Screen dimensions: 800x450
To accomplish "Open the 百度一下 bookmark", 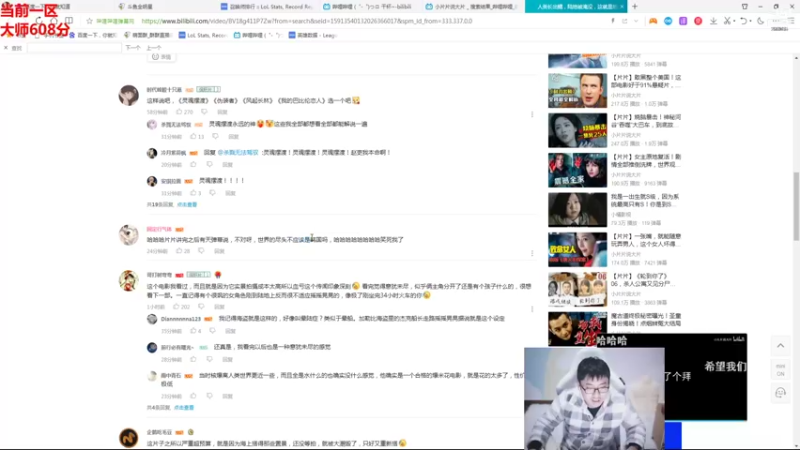I will (92, 35).
